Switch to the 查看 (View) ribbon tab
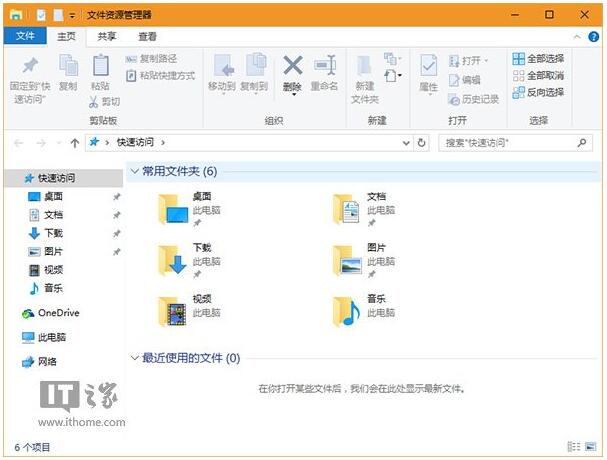Viewport: 607px width, 460px height. tap(147, 36)
